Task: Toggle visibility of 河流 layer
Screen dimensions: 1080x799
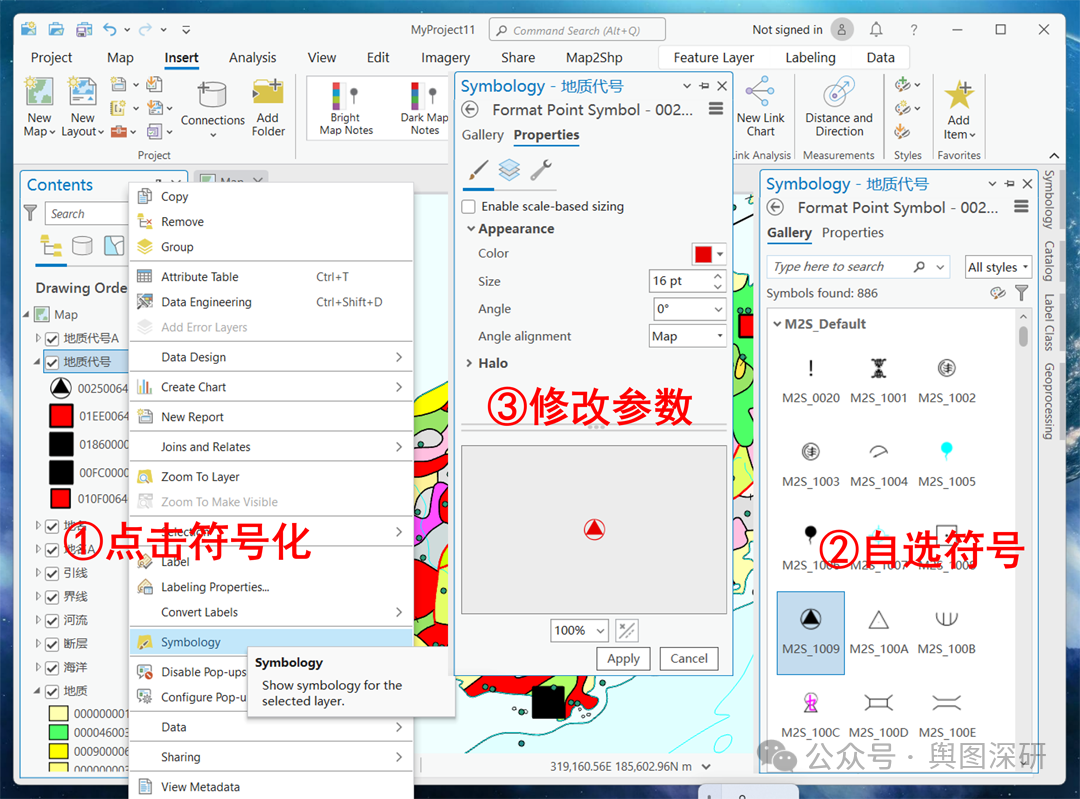Action: point(52,620)
